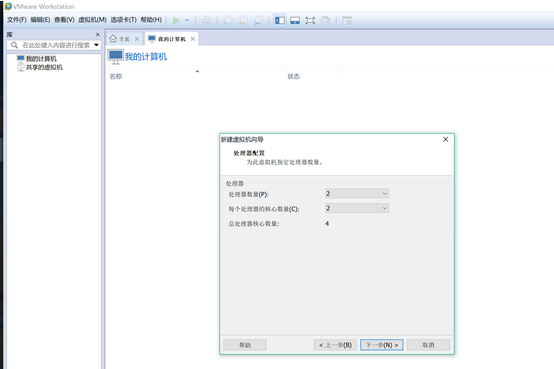Toggle the thumbnail bar view icon
This screenshot has width=554, height=369.
pos(295,20)
